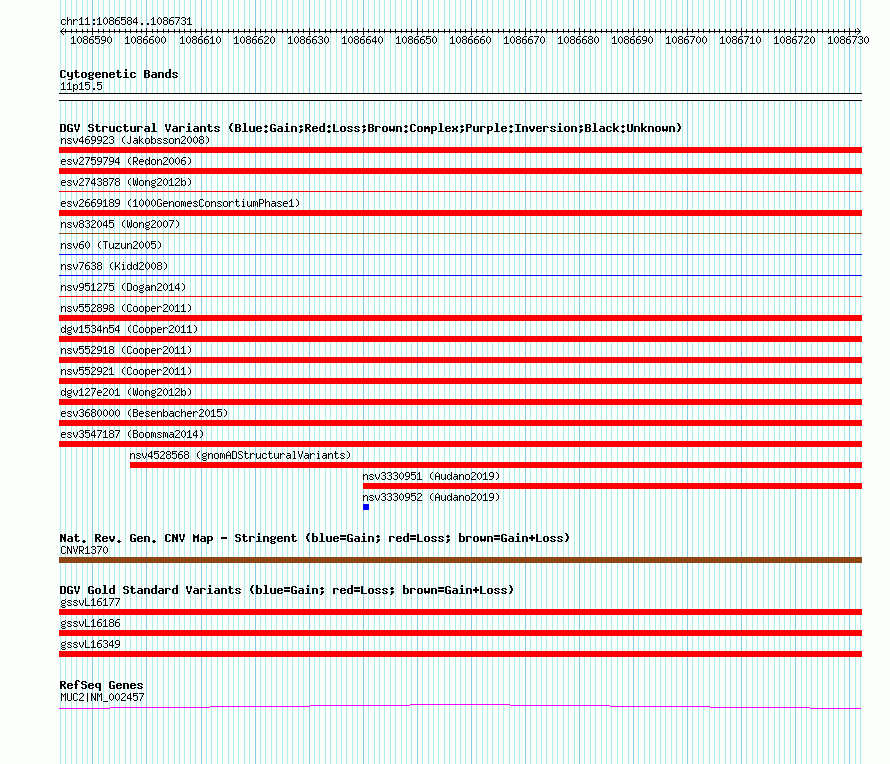Open esv3547187 (Boomsma2014) variant label
The height and width of the screenshot is (764, 890).
[132, 434]
